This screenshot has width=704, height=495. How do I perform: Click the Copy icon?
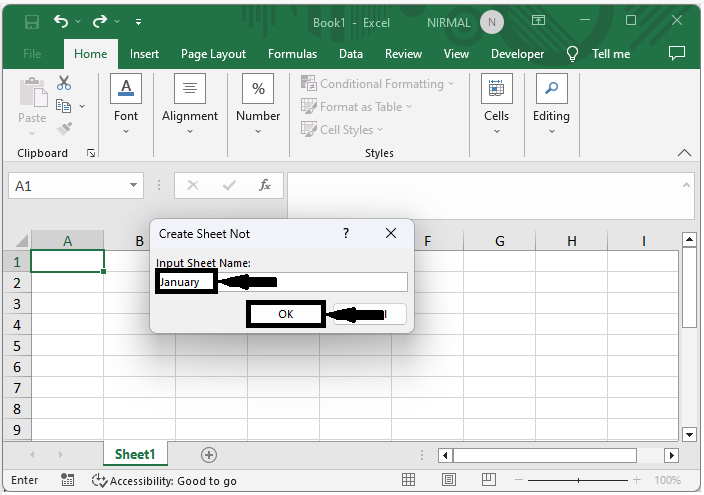tap(63, 106)
